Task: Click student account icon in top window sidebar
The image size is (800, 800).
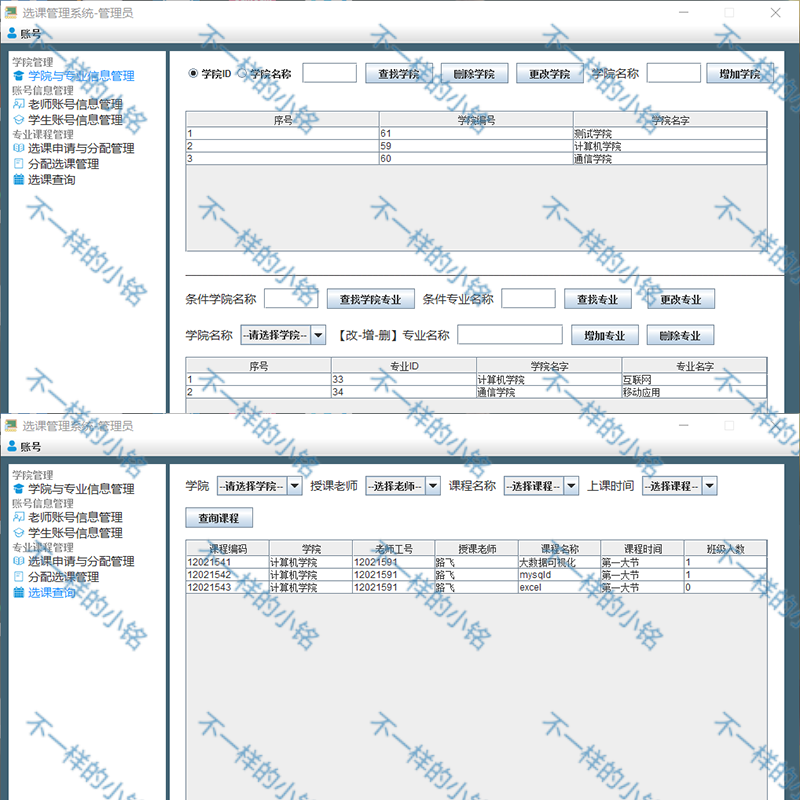Action: coord(19,120)
